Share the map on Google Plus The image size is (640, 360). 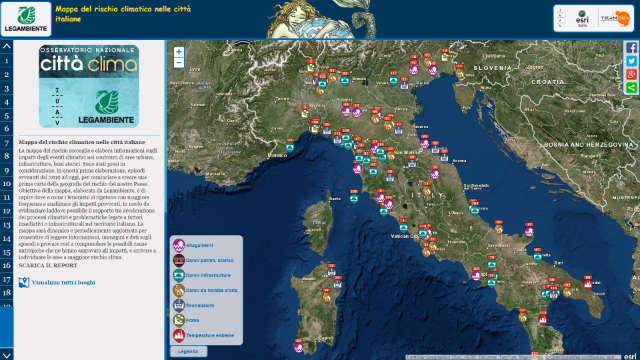[631, 74]
